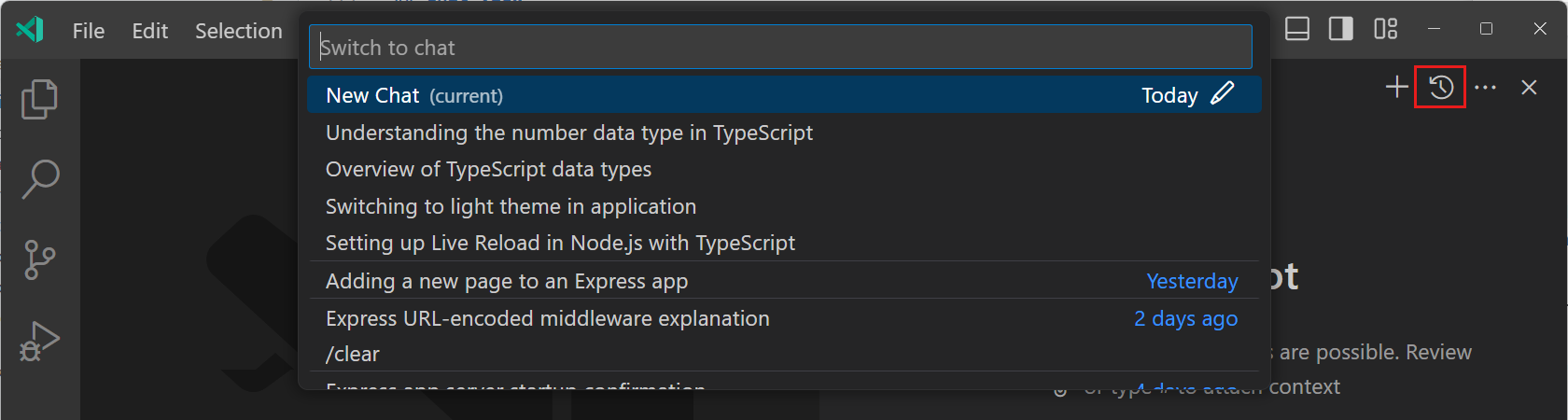Select 'Adding a new page to an Express app'
1568x420 pixels.
point(507,281)
